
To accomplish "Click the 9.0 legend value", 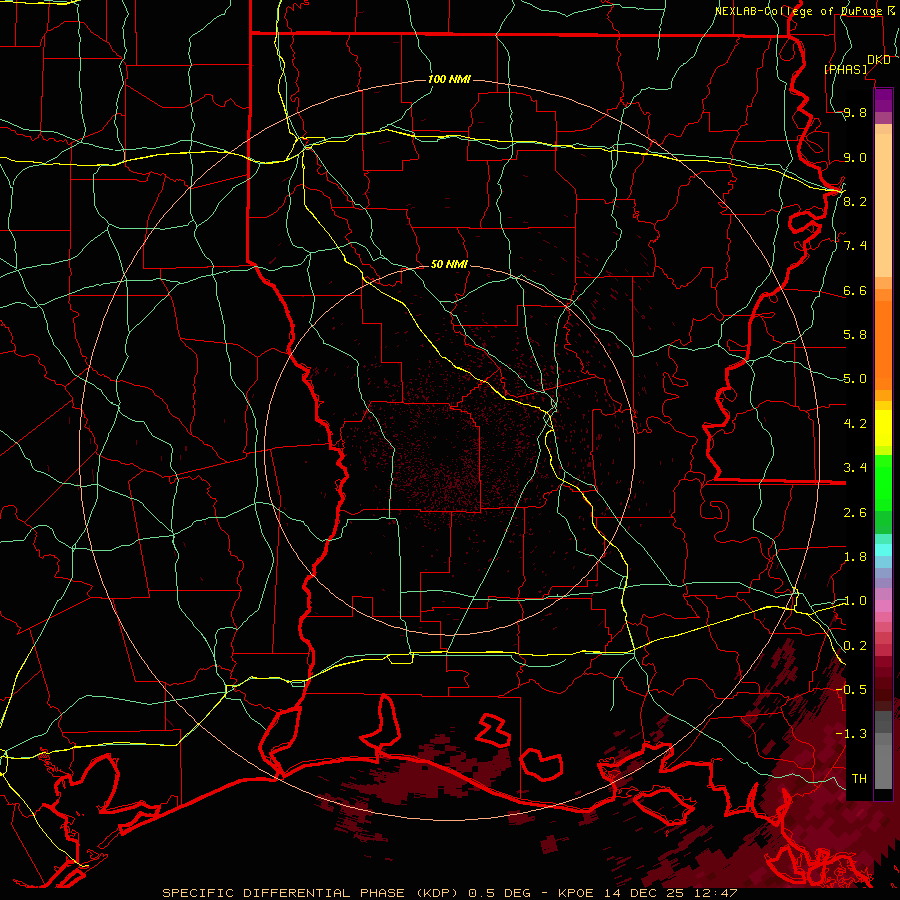I will coord(855,157).
